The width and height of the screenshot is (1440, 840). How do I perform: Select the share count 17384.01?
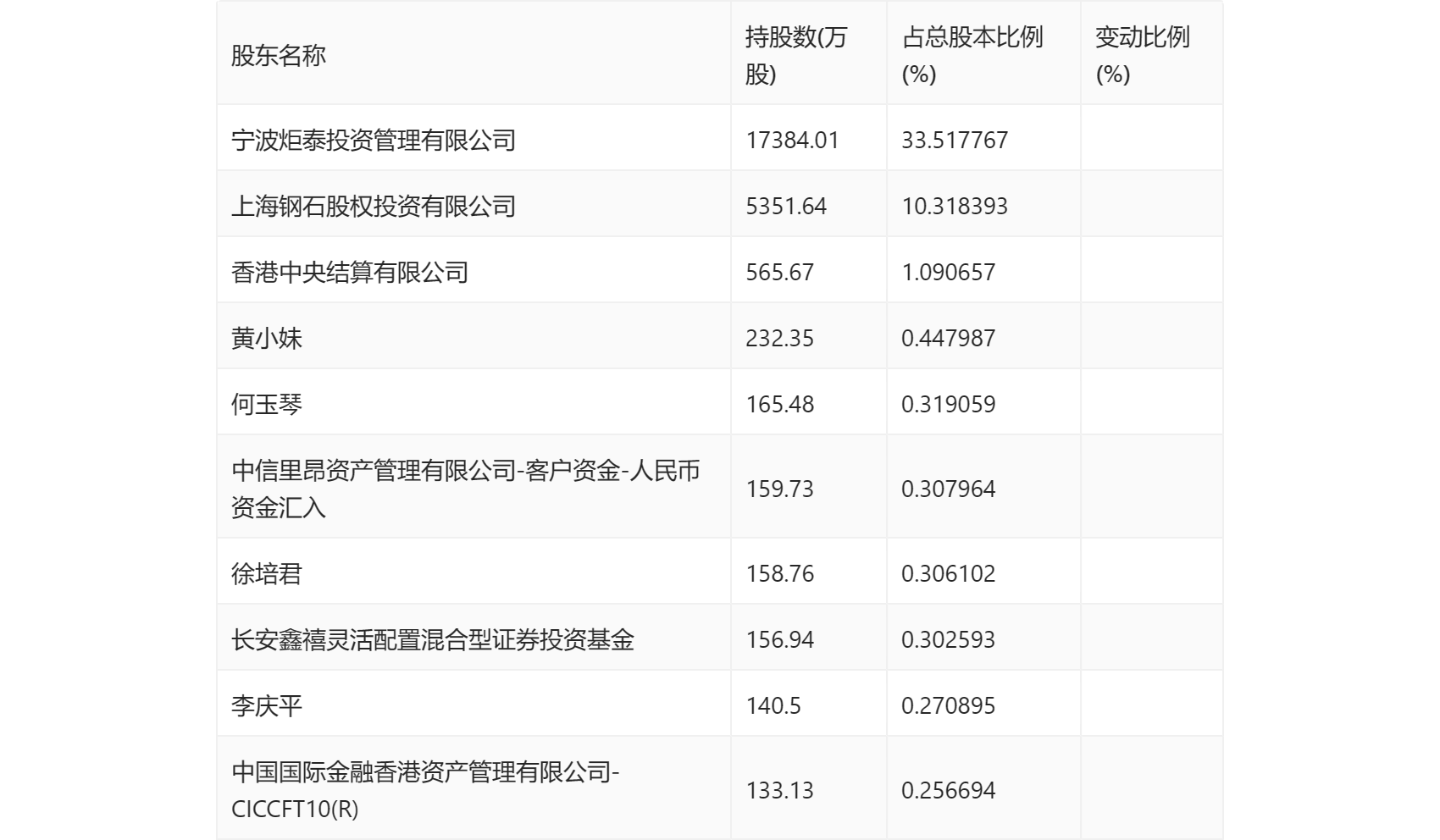tap(792, 140)
